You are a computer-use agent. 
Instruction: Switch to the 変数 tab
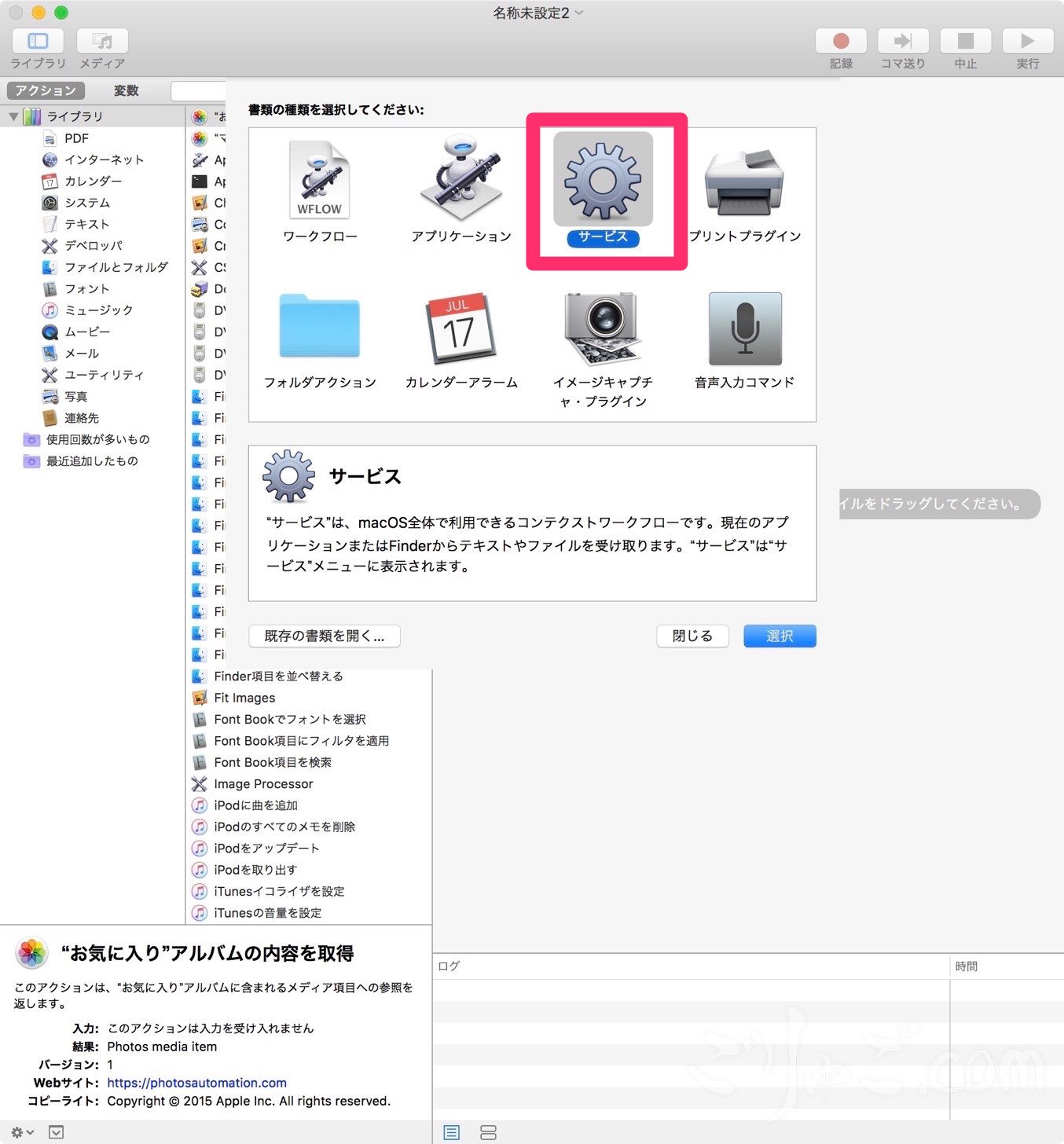126,90
